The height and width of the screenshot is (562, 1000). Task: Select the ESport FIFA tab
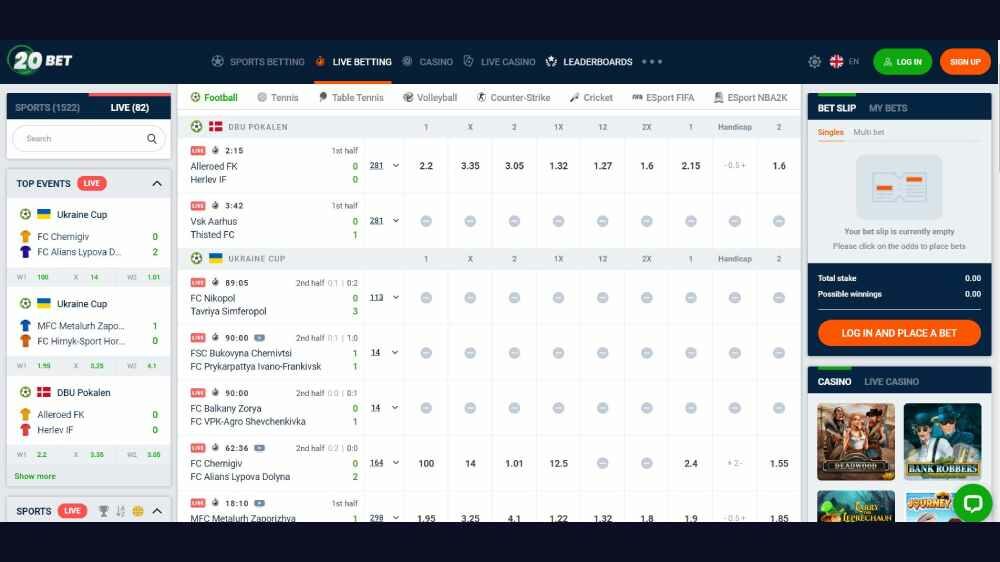click(663, 98)
